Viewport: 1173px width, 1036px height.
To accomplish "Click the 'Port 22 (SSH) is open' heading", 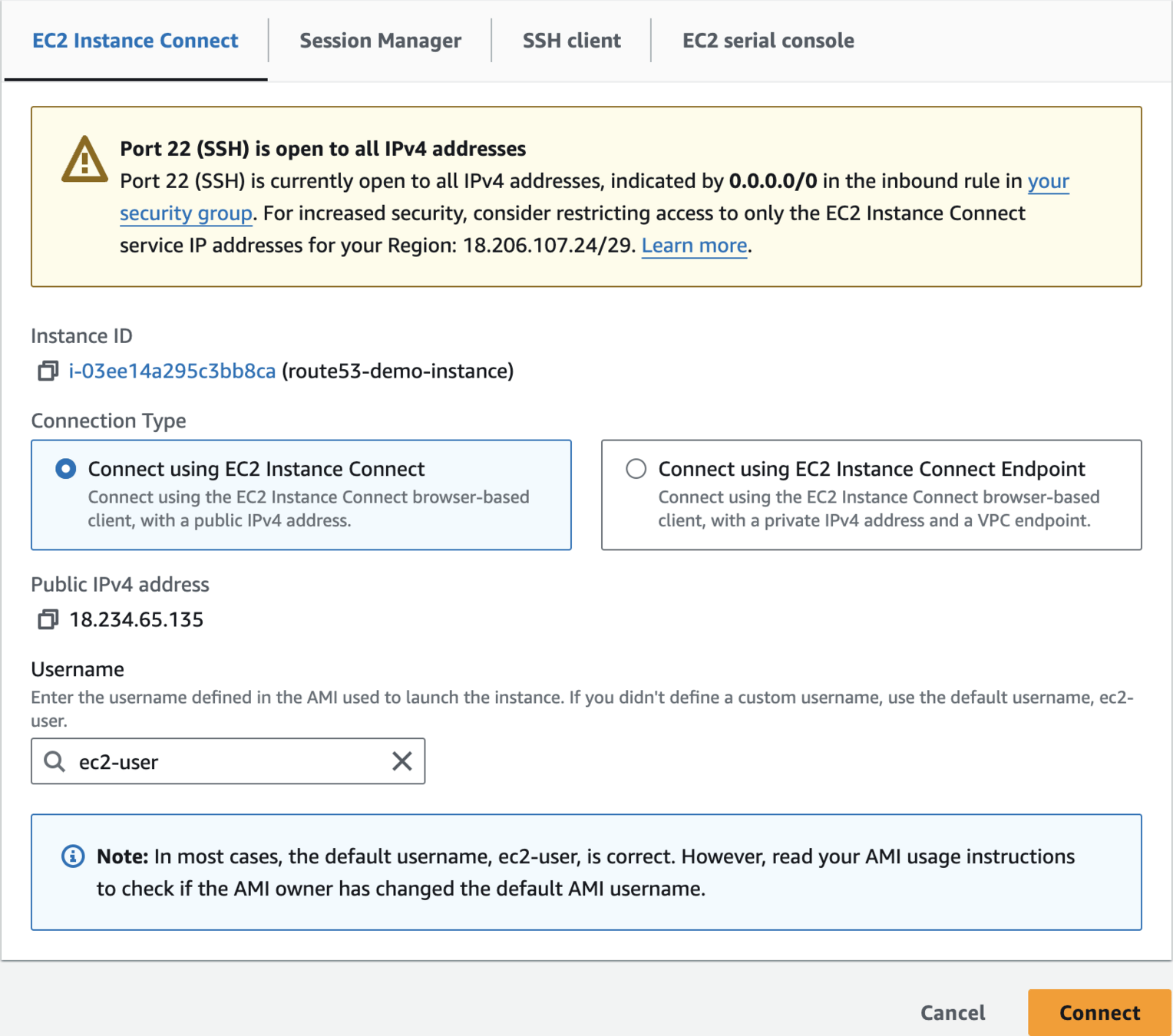I will [323, 149].
